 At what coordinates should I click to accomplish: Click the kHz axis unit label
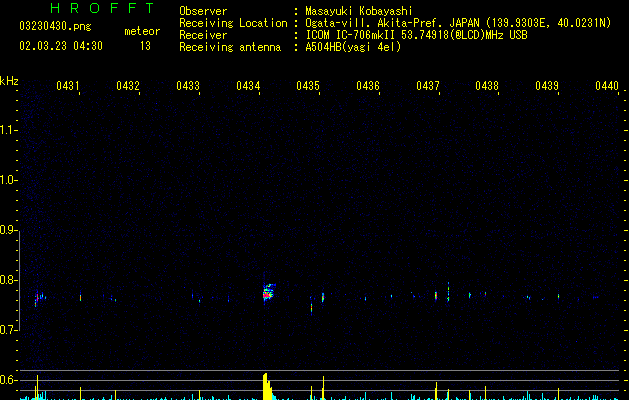click(9, 81)
